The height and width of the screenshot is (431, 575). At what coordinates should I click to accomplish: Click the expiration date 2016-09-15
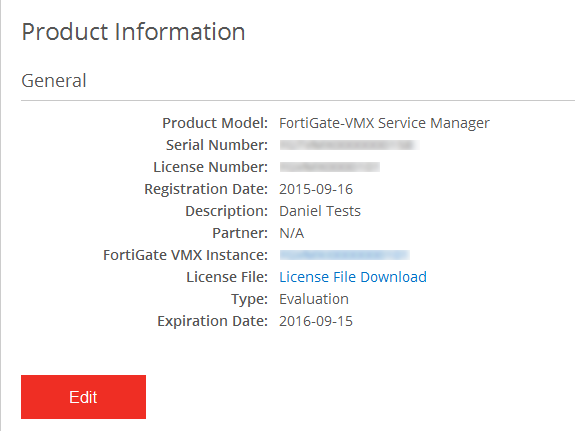316,321
